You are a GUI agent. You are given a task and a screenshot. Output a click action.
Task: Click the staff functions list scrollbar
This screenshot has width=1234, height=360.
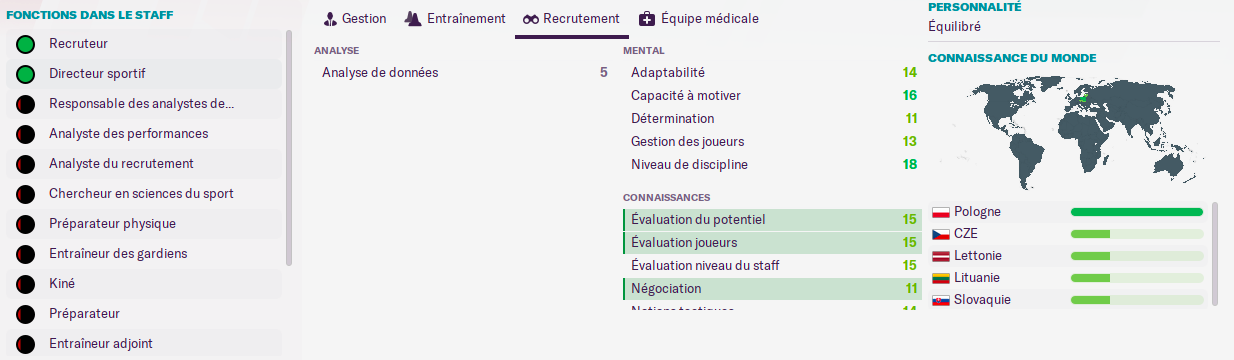[289, 148]
